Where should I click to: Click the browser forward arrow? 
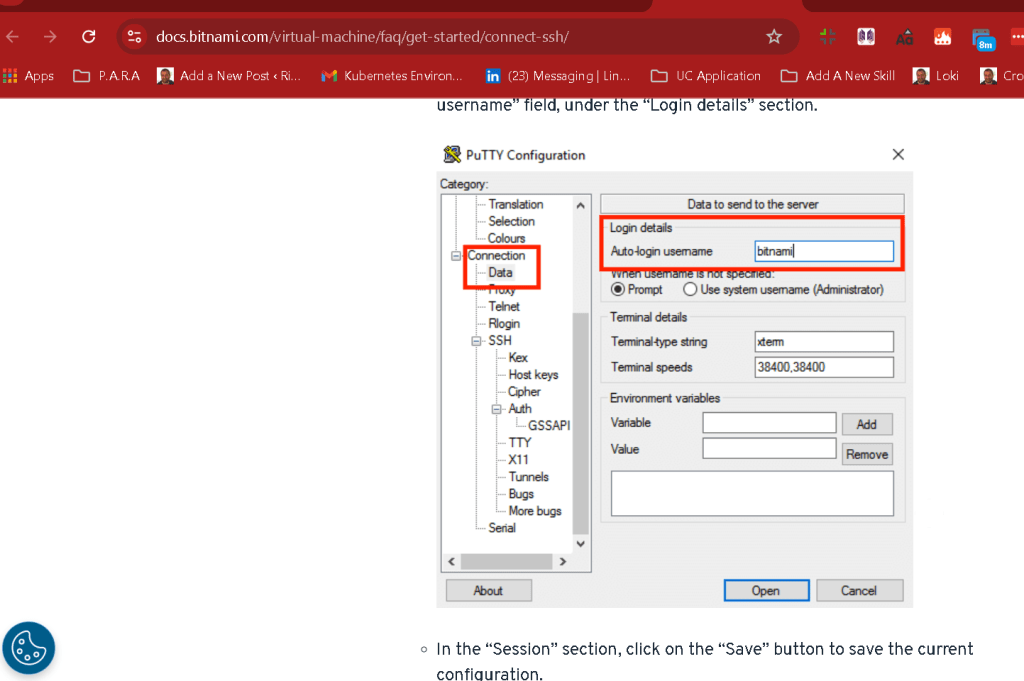50,37
